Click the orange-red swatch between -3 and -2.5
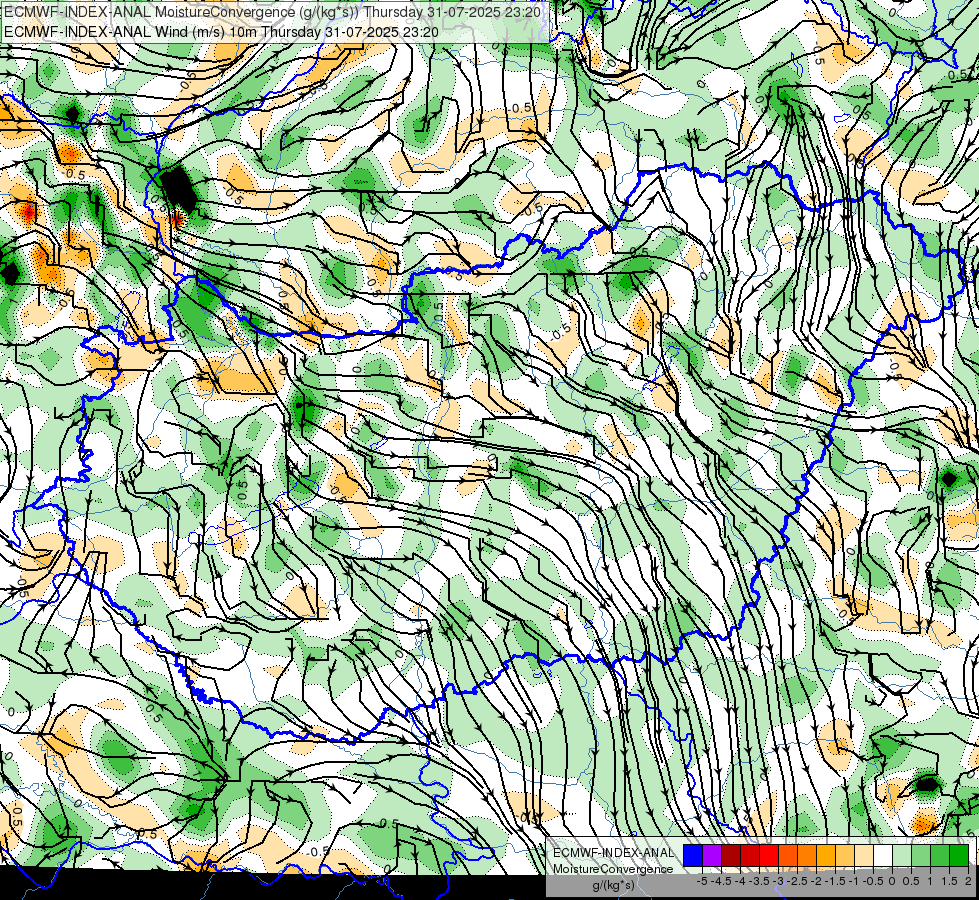Viewport: 979px width, 900px height. 789,855
